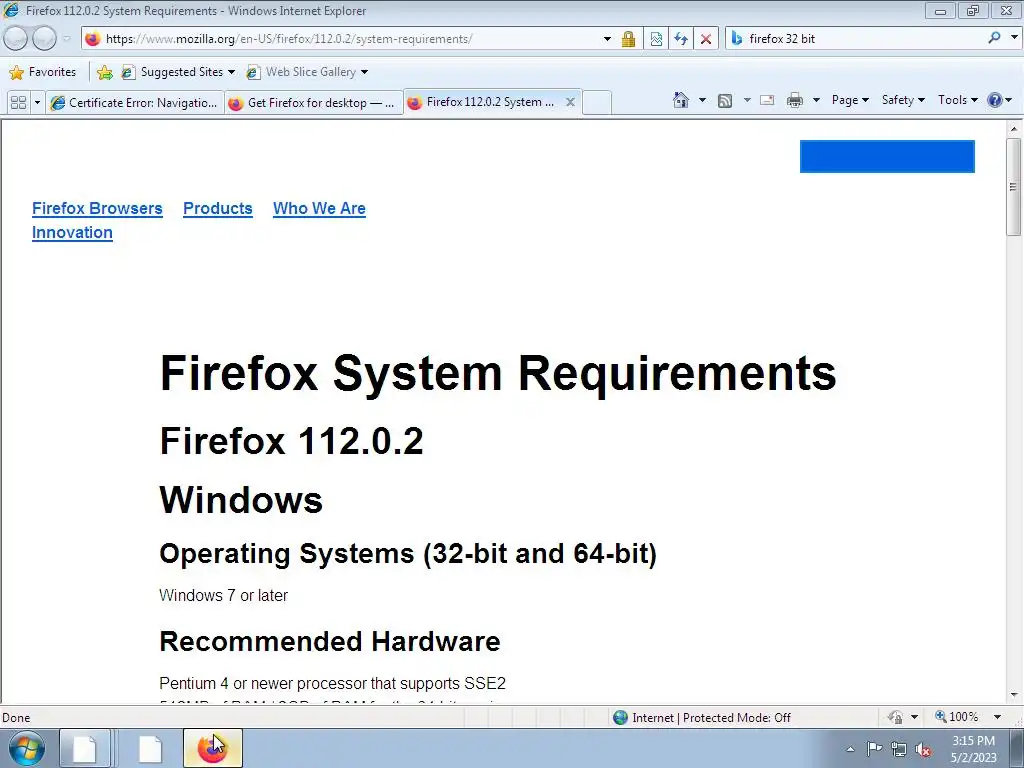Switch to Certificate Error tab
The image size is (1024, 768).
pos(135,103)
